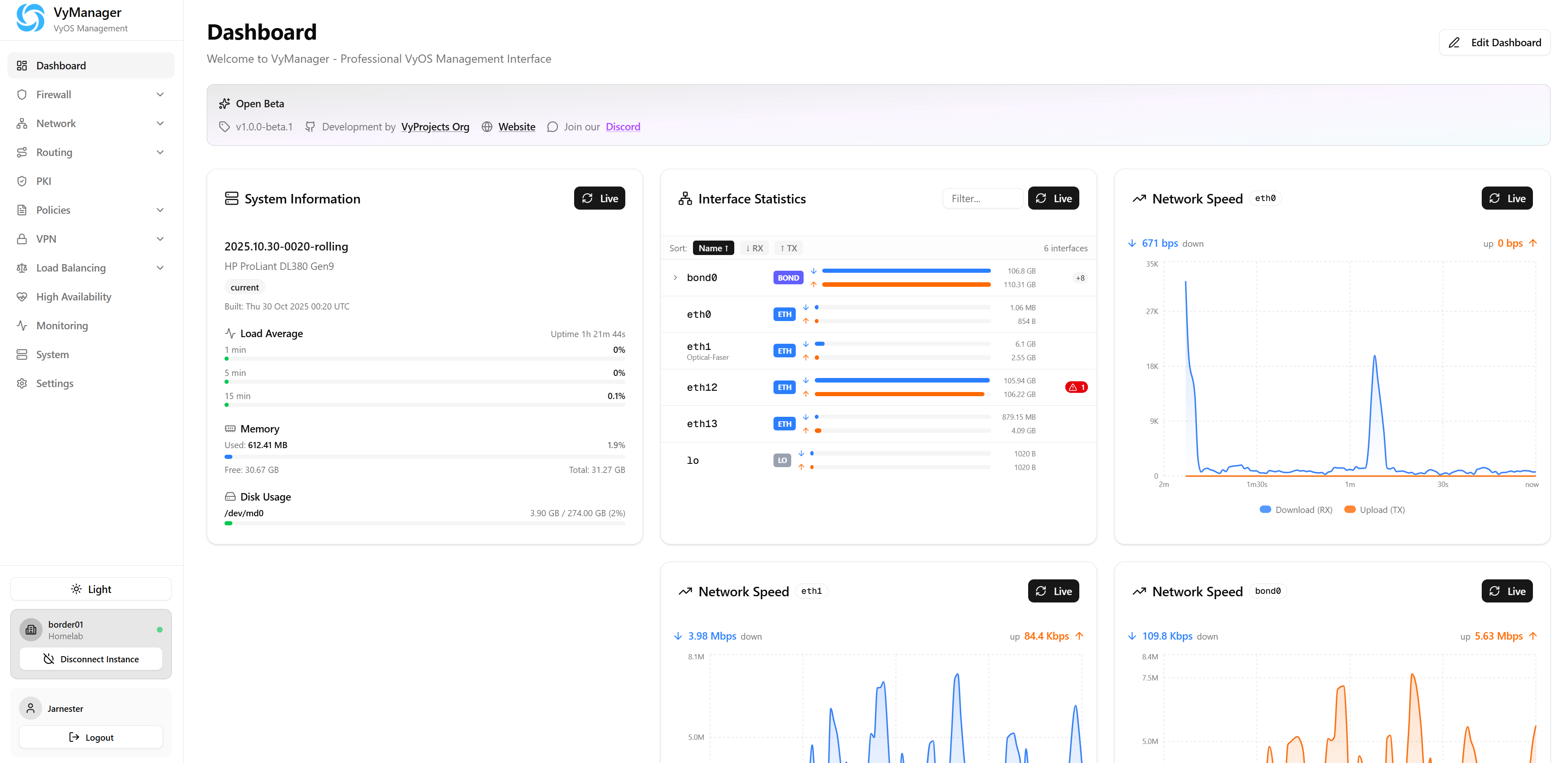Click the interface Filter input field
Screen dimensions: 1568x763
982,198
